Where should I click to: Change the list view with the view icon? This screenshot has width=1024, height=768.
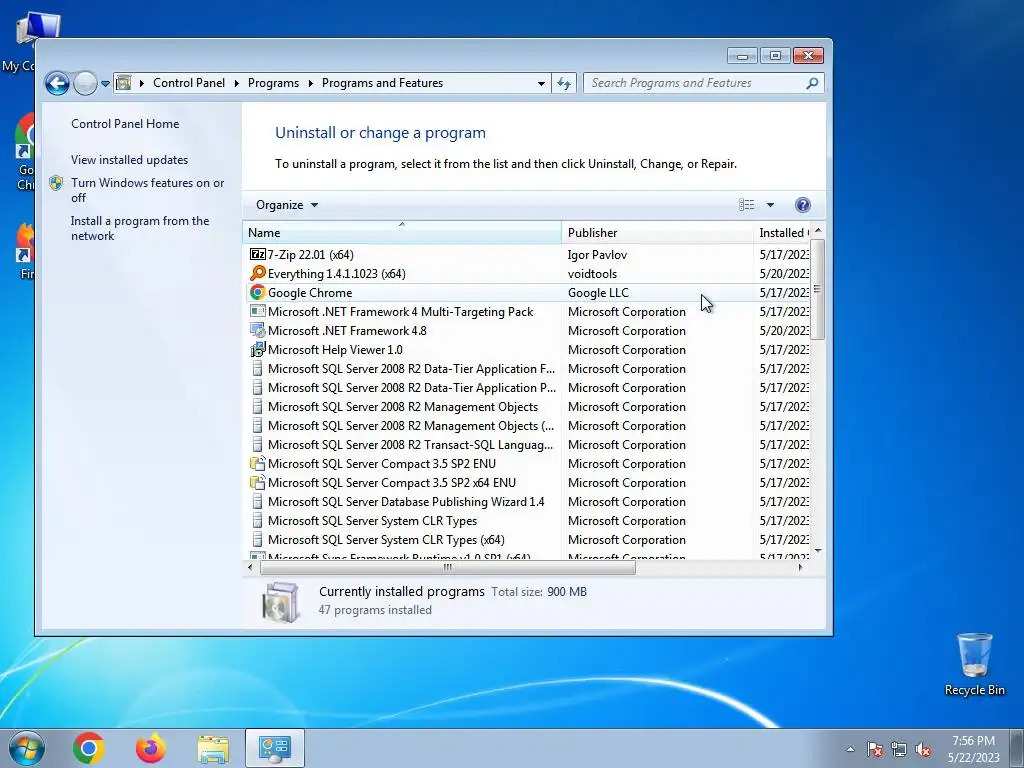click(746, 205)
